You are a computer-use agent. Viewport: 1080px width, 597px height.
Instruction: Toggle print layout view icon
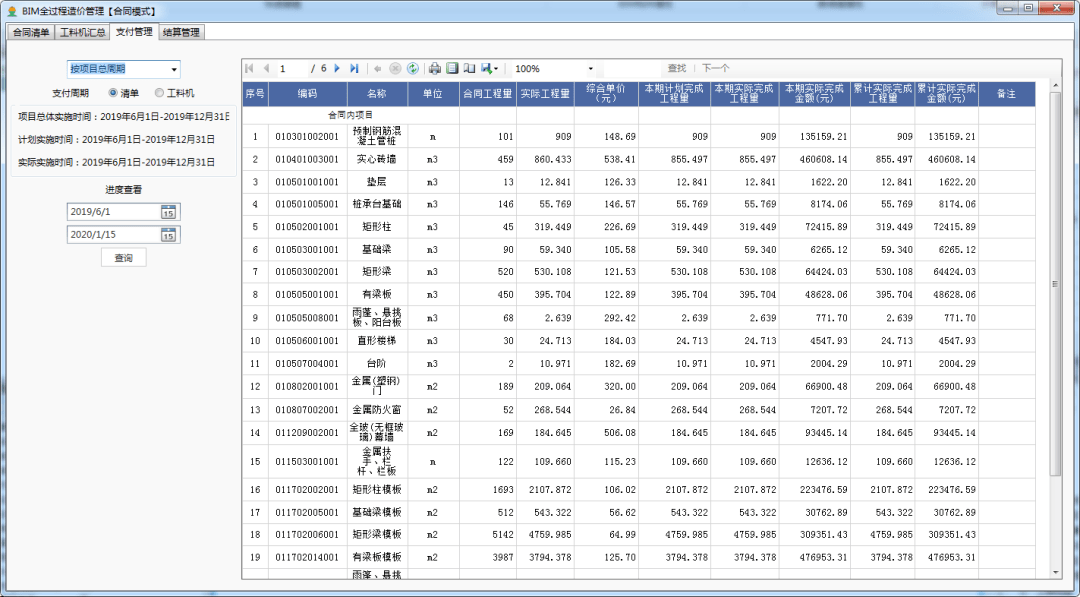coord(452,68)
